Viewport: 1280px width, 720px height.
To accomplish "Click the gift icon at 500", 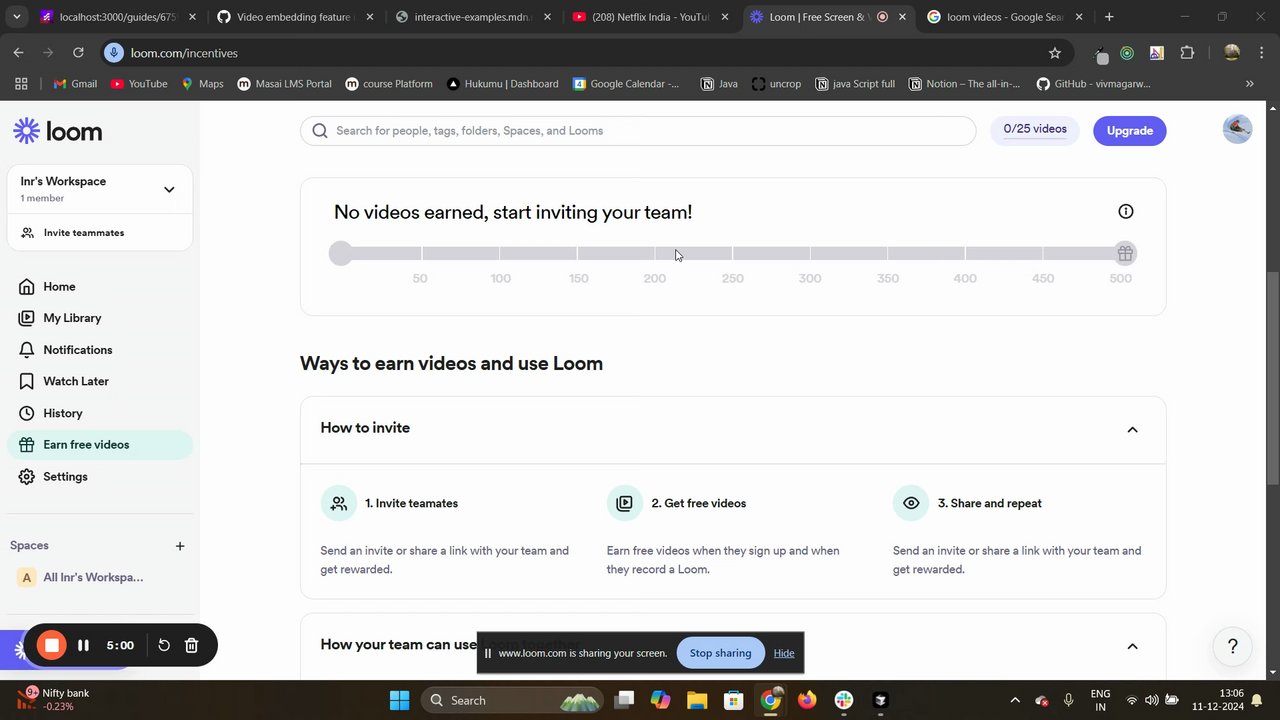I will tap(1125, 253).
